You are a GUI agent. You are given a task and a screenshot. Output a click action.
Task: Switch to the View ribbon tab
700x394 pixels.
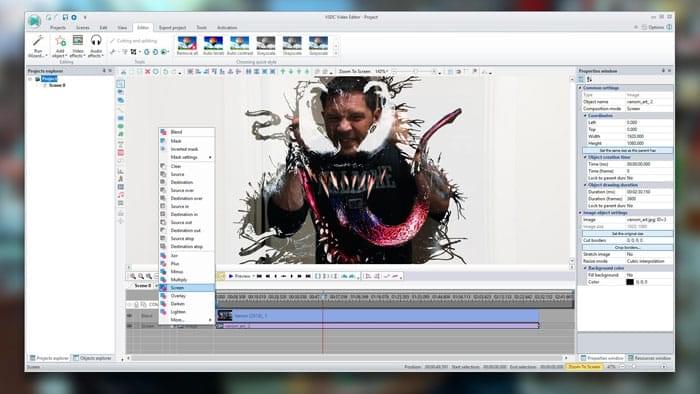(122, 28)
